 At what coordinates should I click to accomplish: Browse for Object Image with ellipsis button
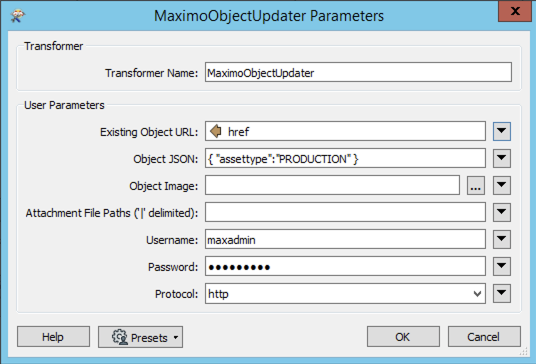[476, 186]
